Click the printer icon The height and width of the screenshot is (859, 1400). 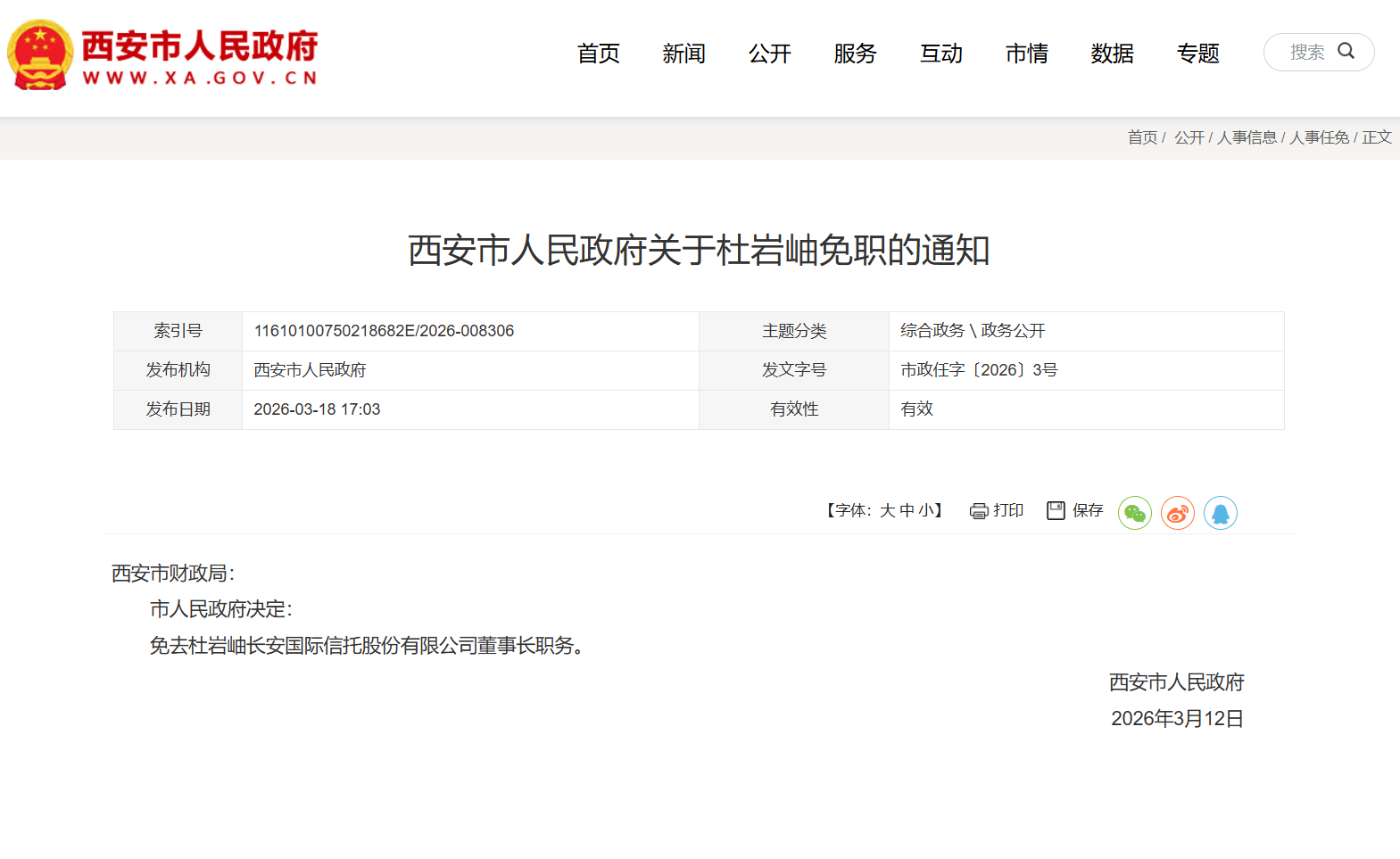[x=979, y=511]
